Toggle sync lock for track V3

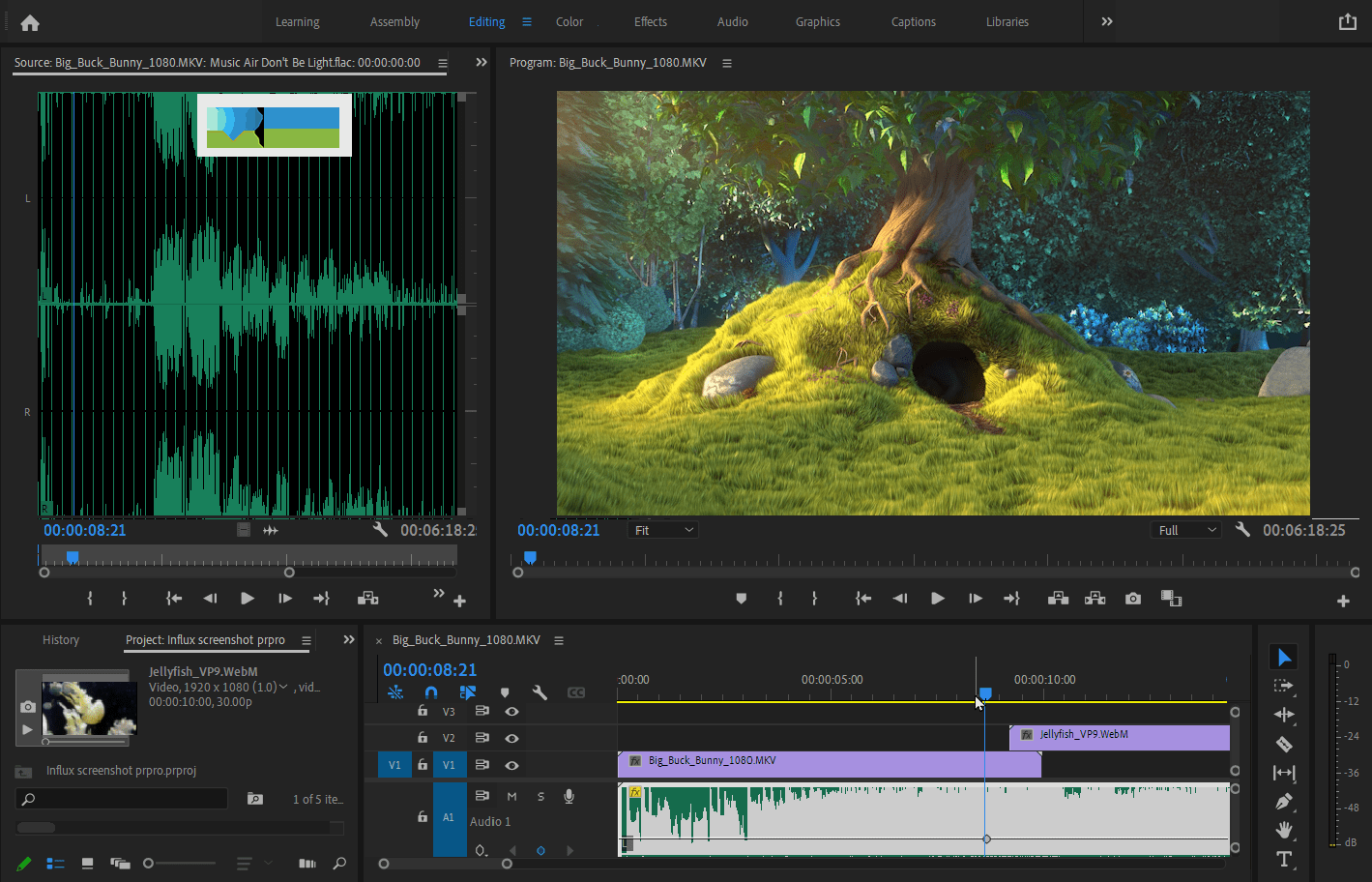click(482, 711)
